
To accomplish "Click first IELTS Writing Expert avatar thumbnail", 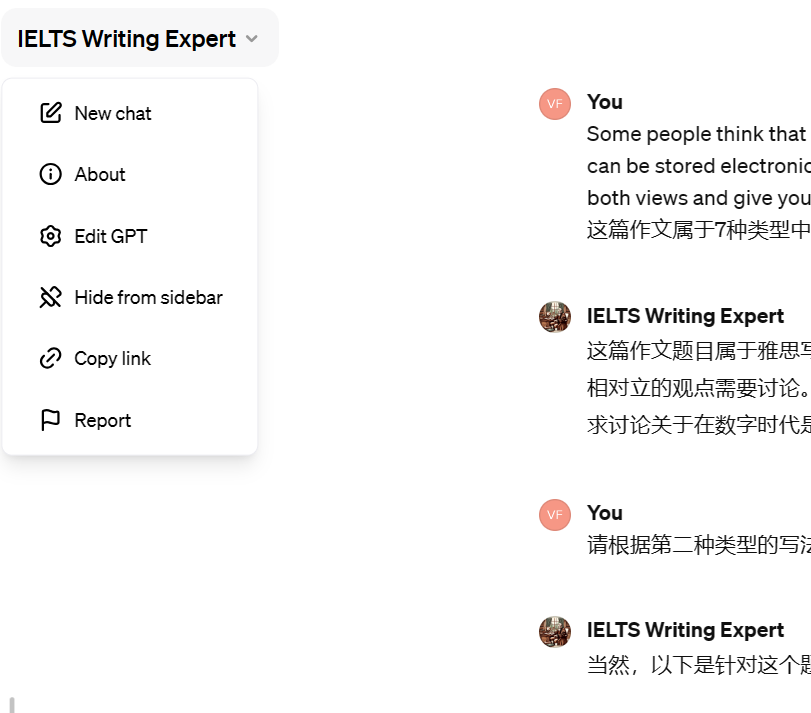I will coord(555,317).
